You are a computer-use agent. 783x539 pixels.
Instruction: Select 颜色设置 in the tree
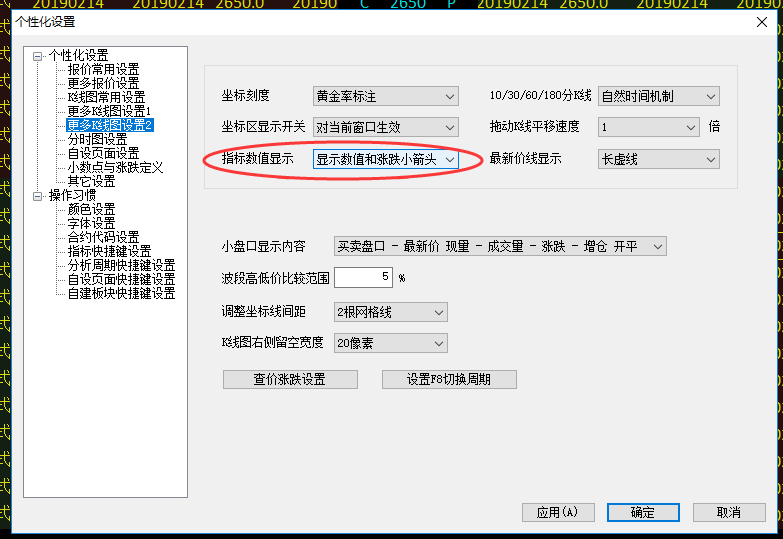[91, 209]
